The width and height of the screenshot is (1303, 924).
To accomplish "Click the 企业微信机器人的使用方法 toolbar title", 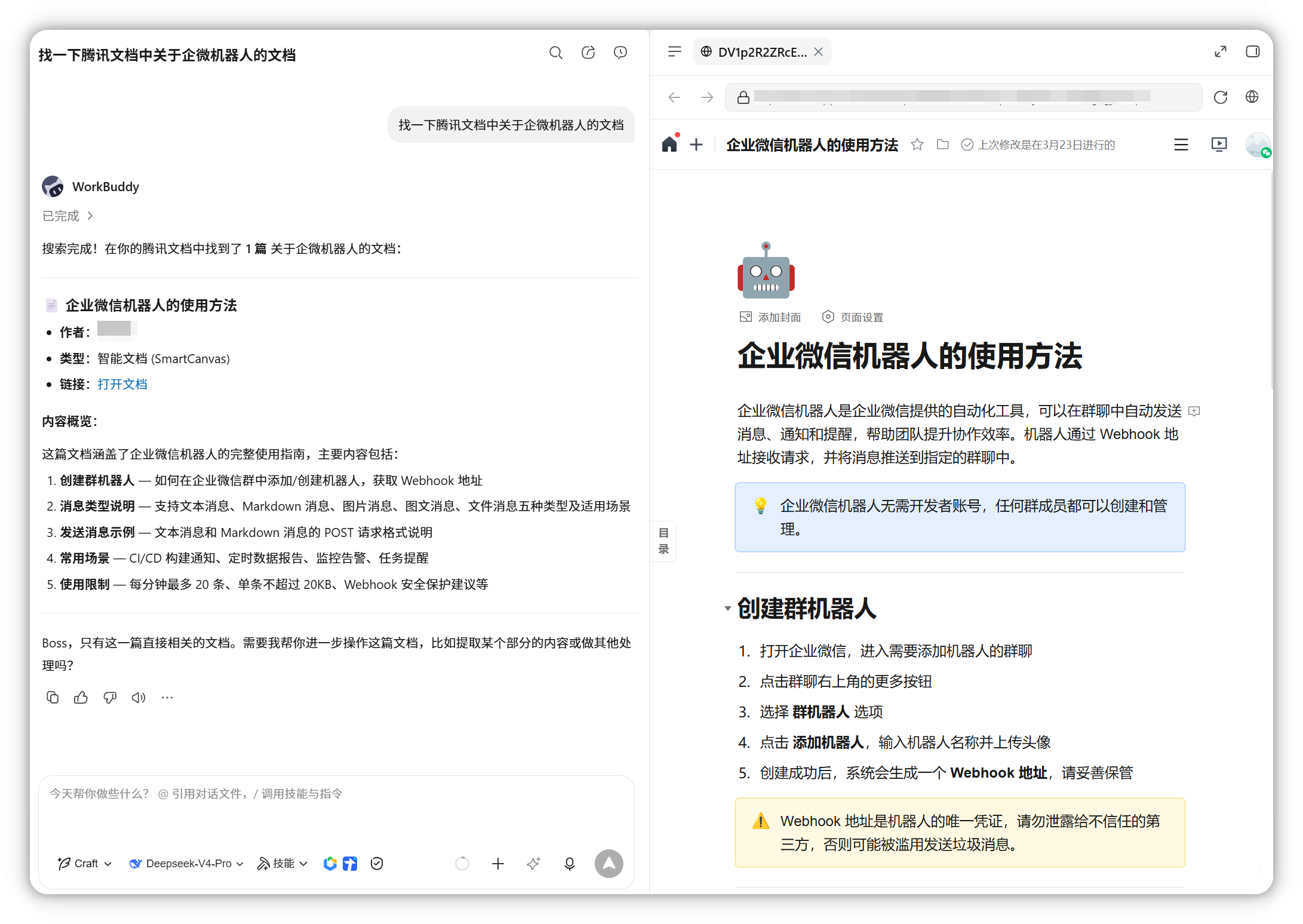I will pyautogui.click(x=812, y=145).
